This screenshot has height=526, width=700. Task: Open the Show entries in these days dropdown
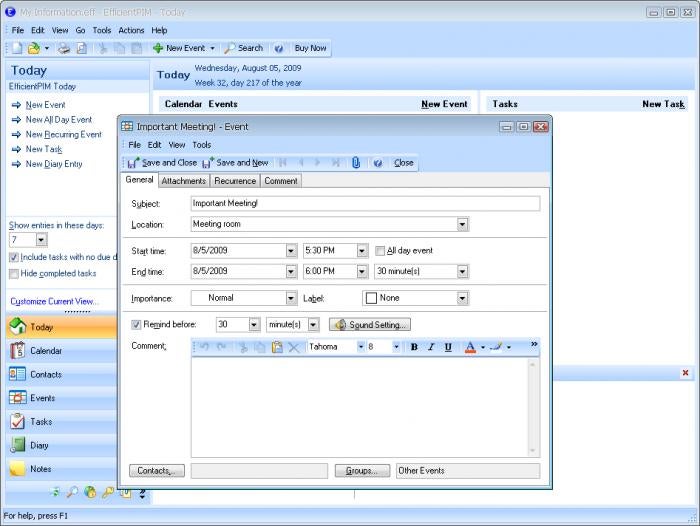pos(41,240)
